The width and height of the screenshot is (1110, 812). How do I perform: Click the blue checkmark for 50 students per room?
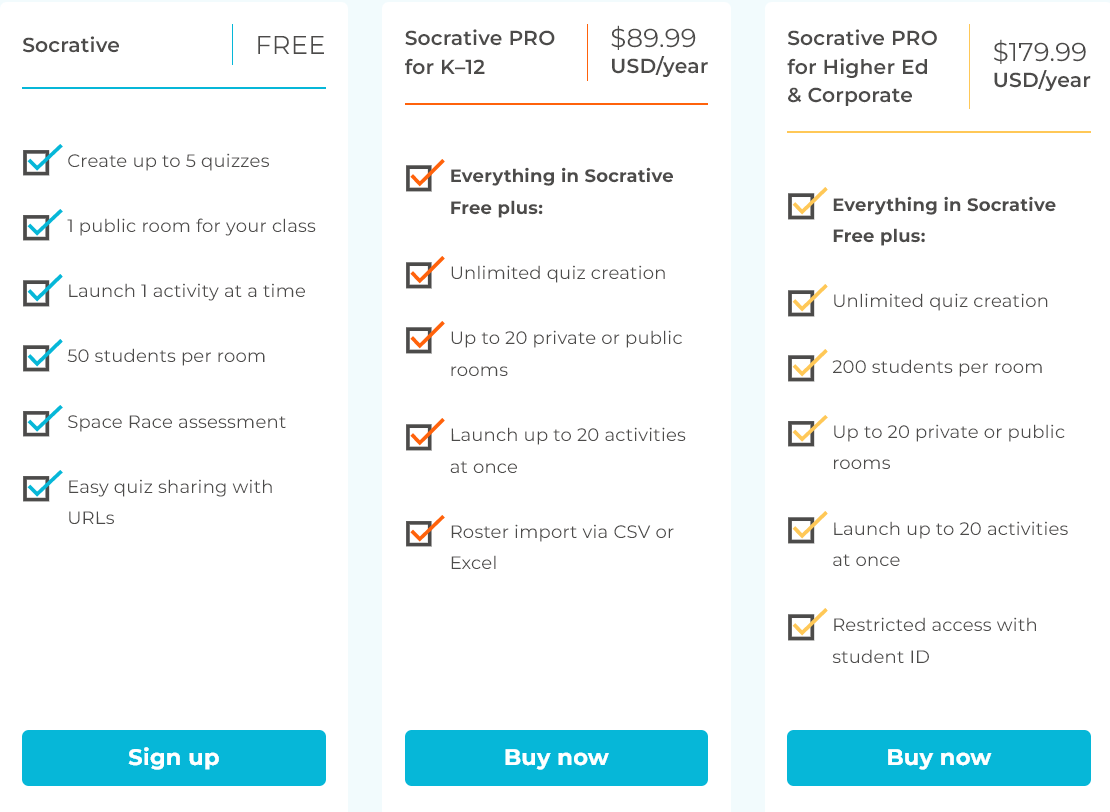click(x=42, y=355)
